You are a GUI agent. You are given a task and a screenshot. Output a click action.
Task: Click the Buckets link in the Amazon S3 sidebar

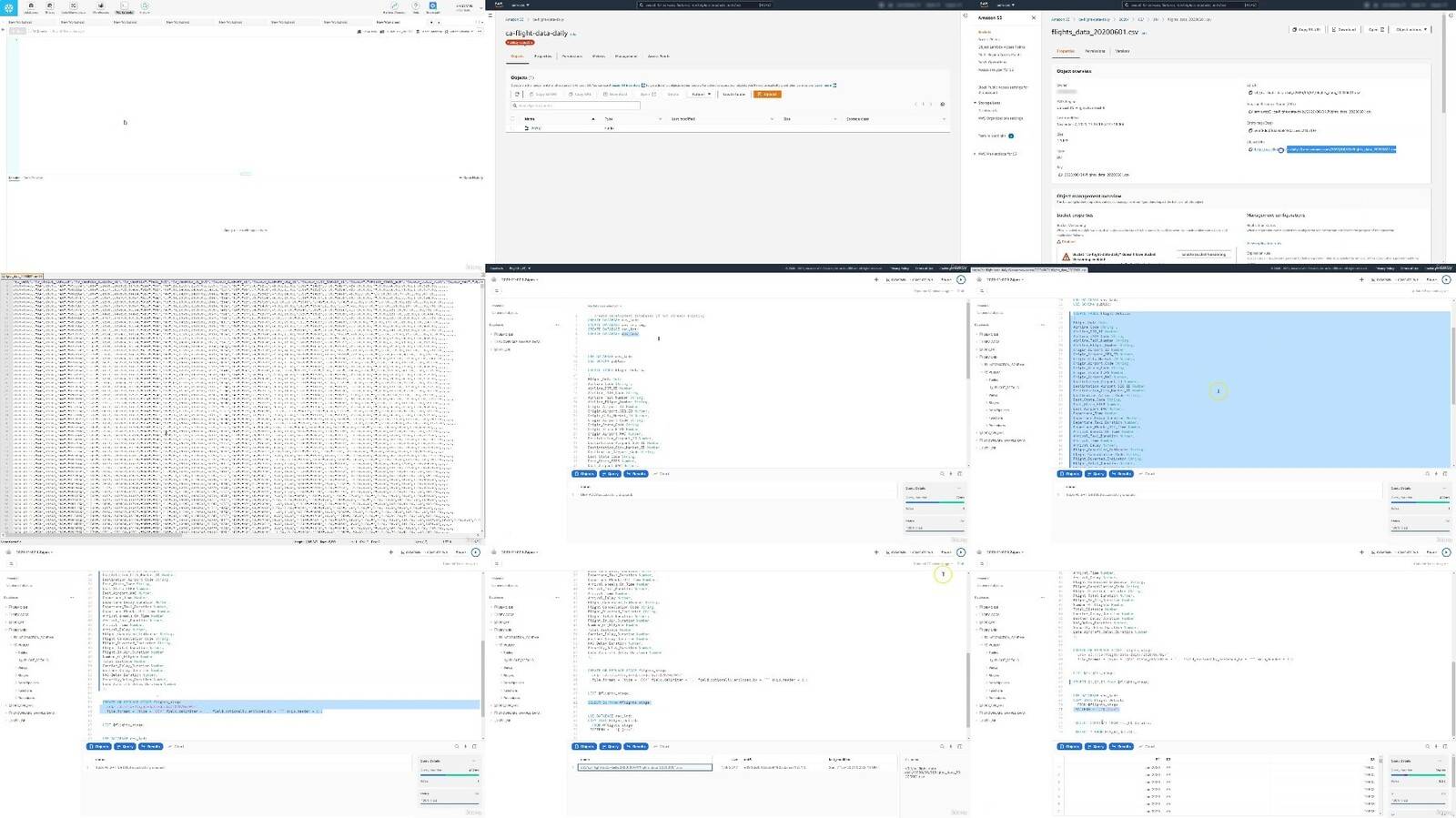[x=984, y=32]
